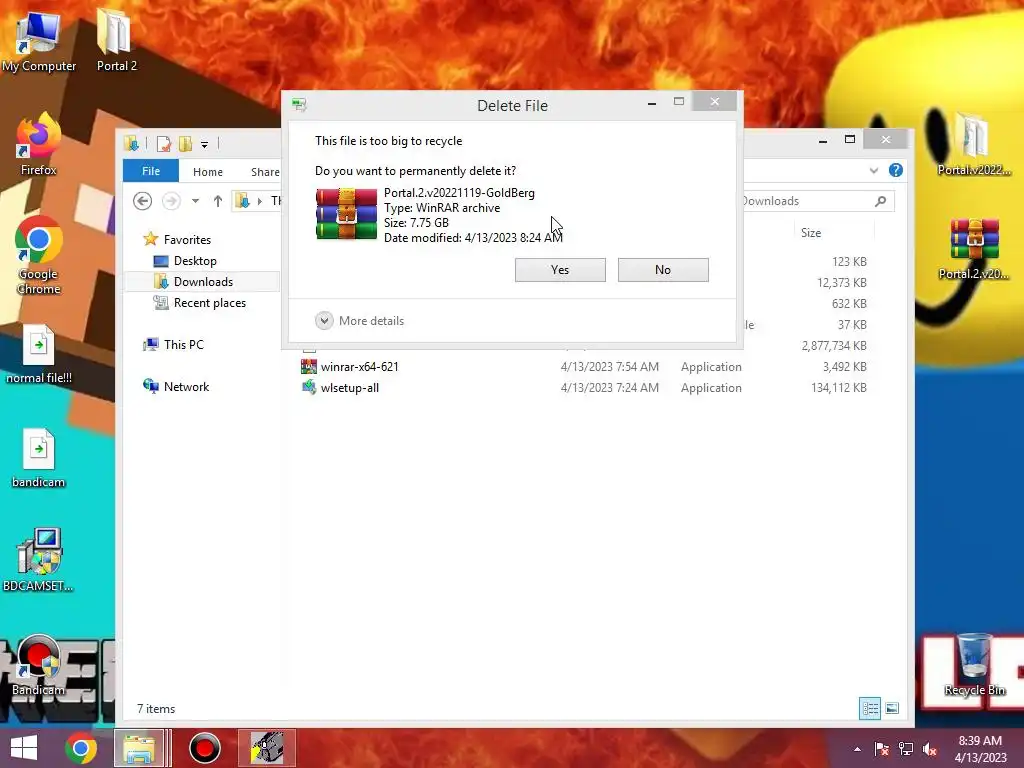The width and height of the screenshot is (1024, 768).
Task: Open recent locations dropdown arrow
Action: point(195,201)
